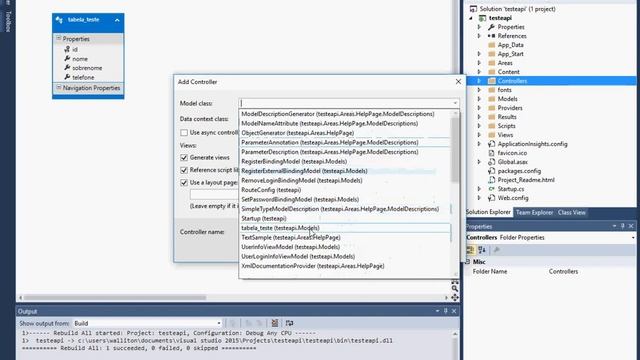Click the zoom magnifier icon below designer

tap(455, 289)
